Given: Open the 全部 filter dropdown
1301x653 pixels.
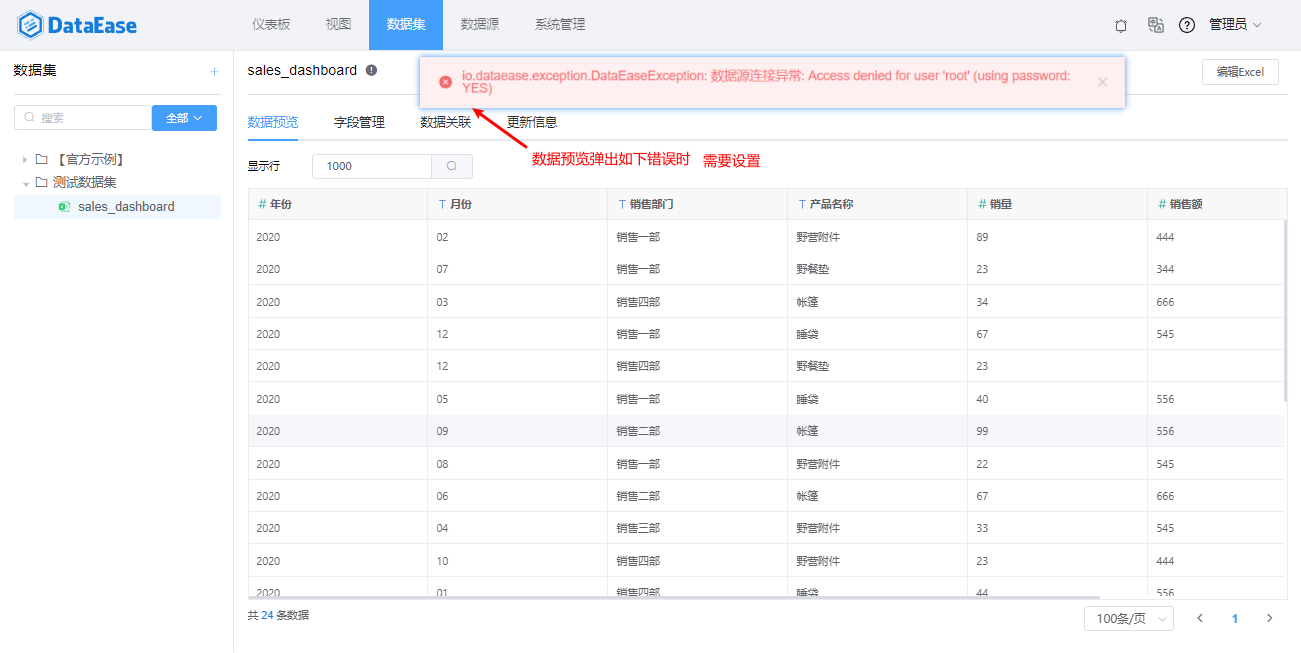Looking at the screenshot, I should click(184, 118).
